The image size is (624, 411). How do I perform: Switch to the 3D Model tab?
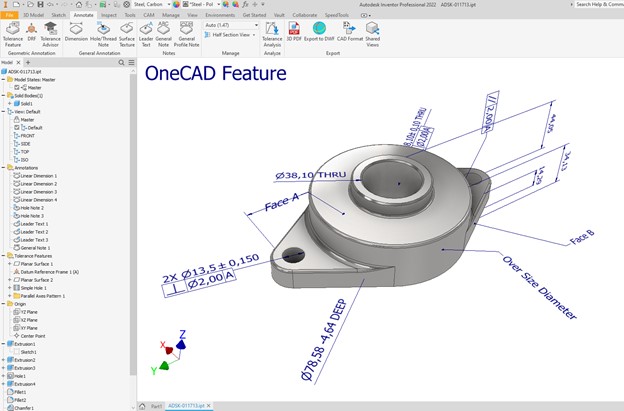33,15
